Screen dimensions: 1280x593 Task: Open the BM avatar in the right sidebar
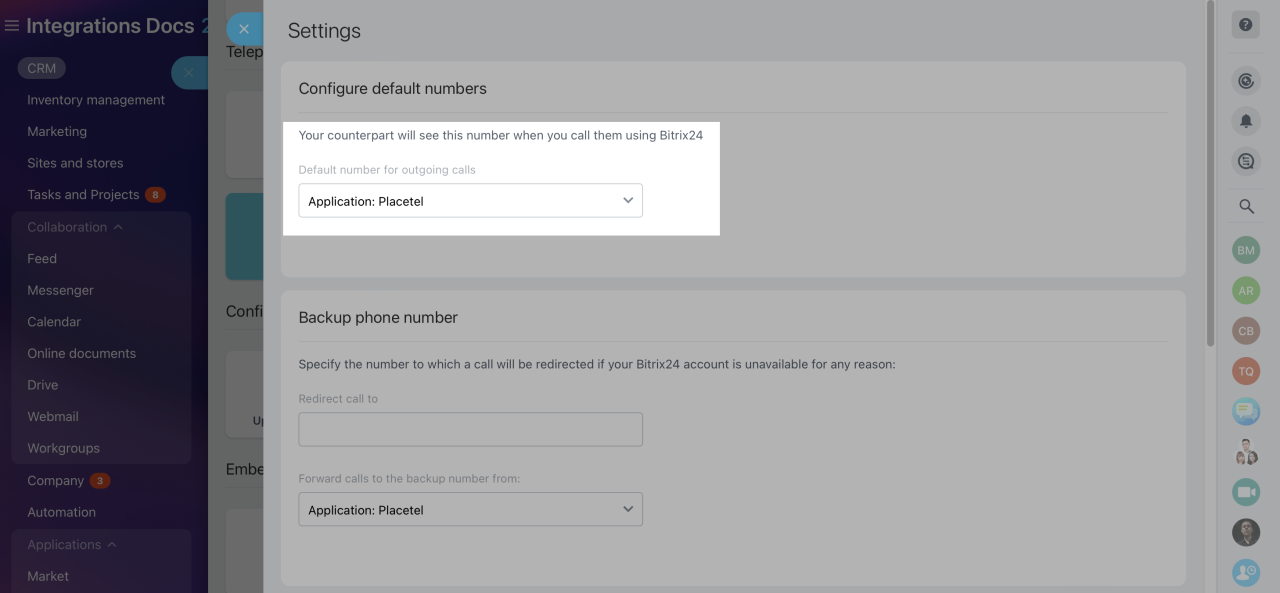[1245, 250]
